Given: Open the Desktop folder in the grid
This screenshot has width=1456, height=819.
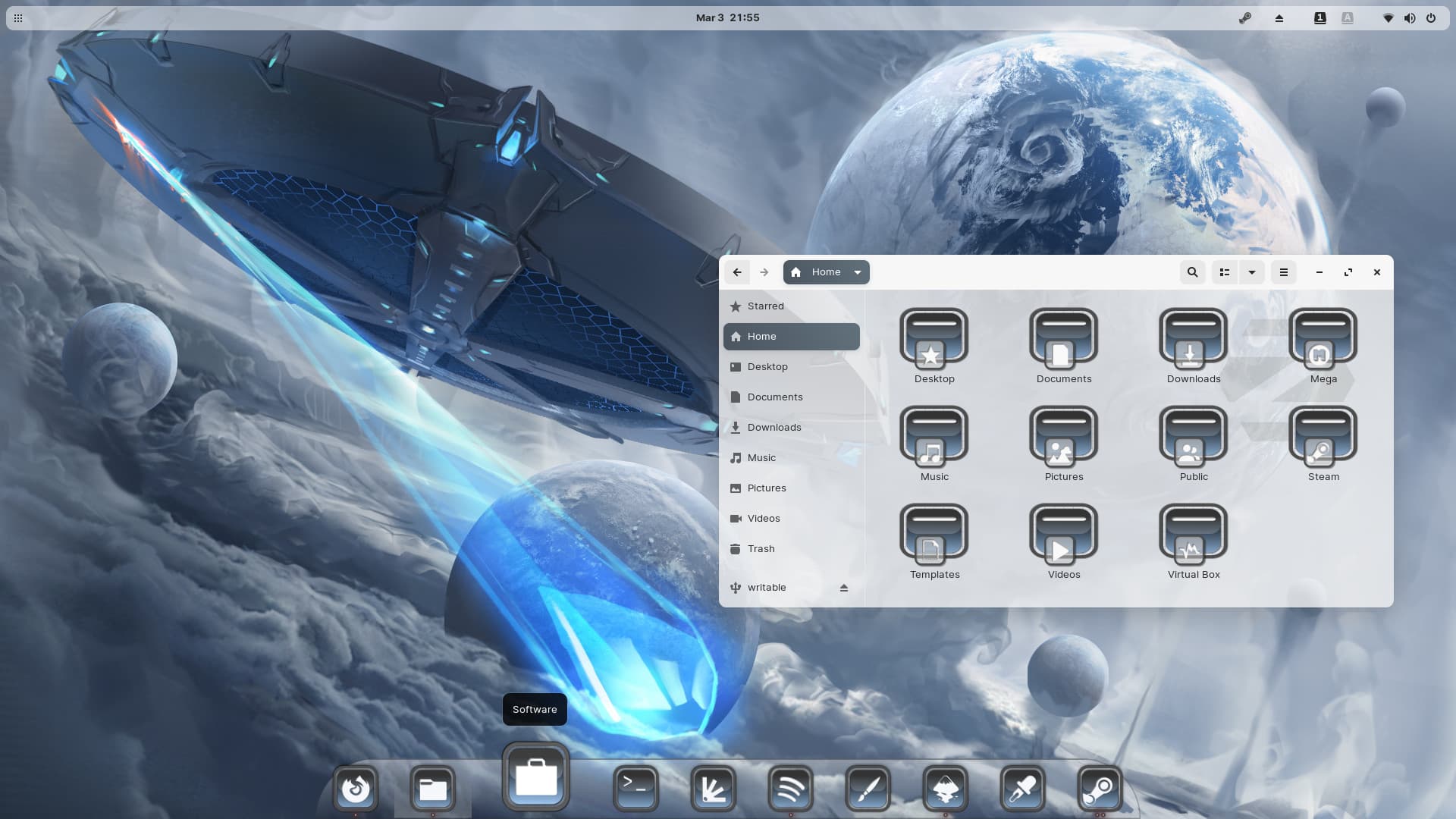Looking at the screenshot, I should [934, 337].
